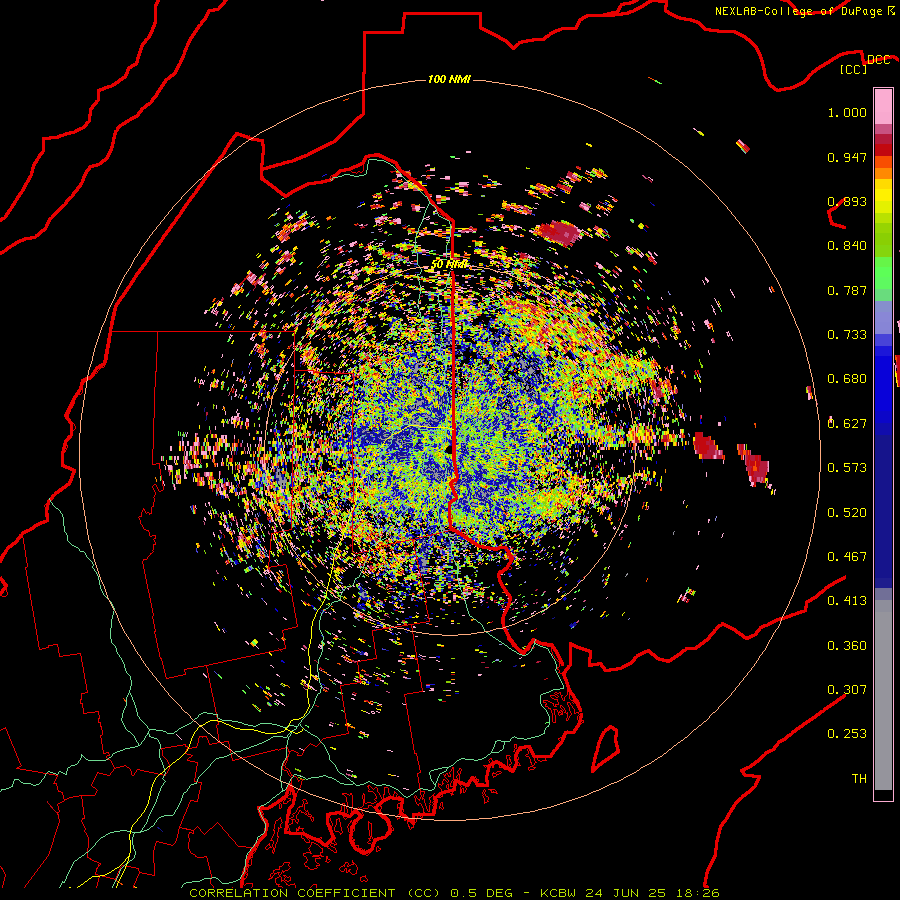
Task: Select the 0.413 scale value
Action: pyautogui.click(x=847, y=601)
